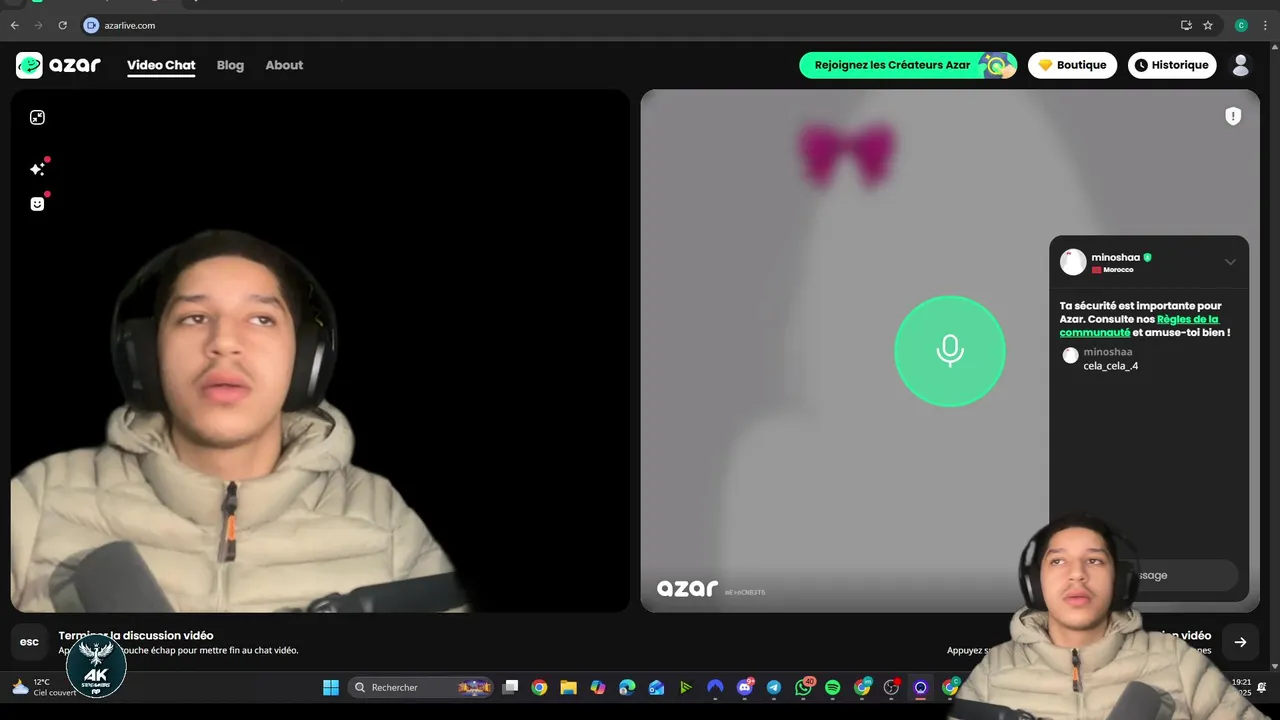Click Rejoignez les Créateurs Azar button
1280x720 pixels.
coord(908,65)
